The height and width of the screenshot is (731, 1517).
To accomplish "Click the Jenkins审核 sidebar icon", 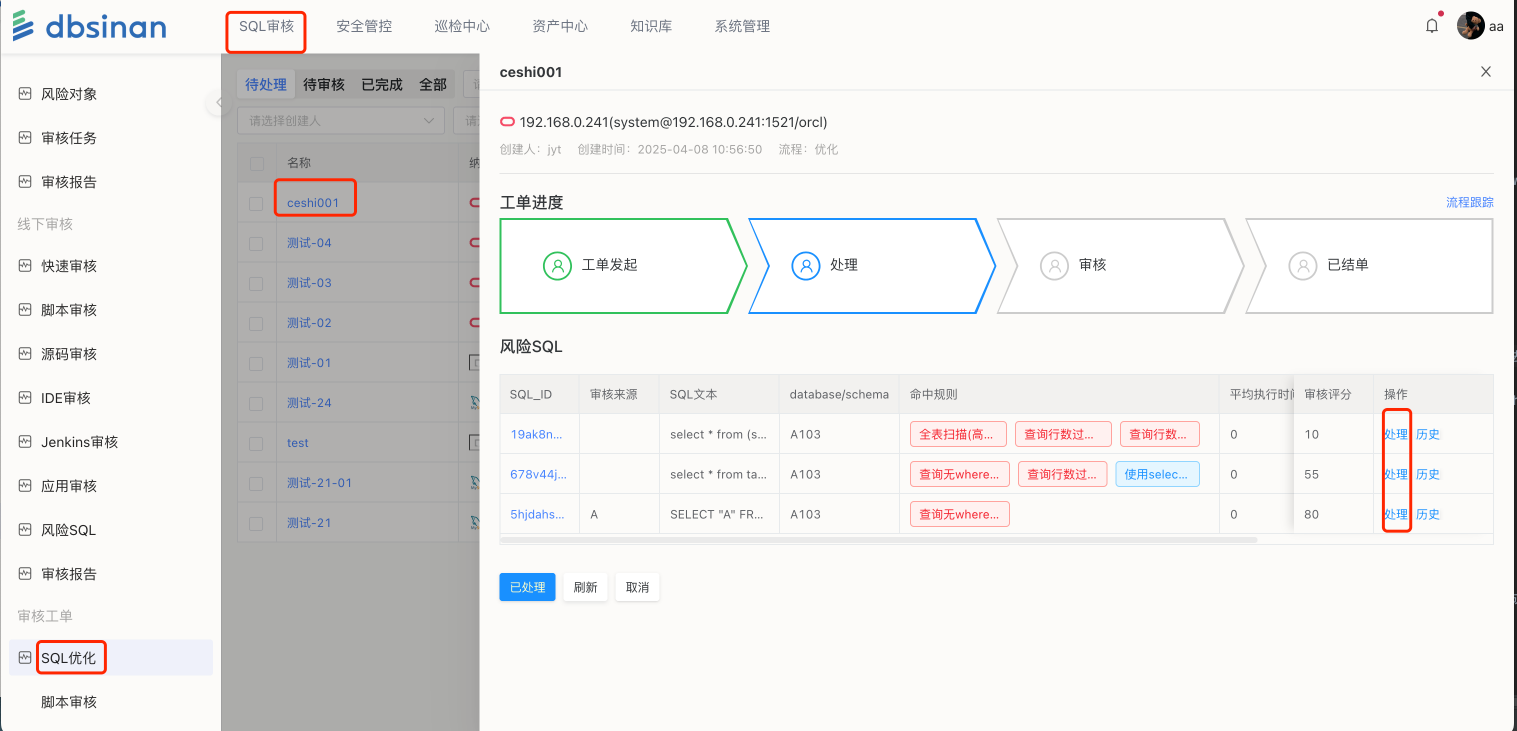I will tap(25, 442).
